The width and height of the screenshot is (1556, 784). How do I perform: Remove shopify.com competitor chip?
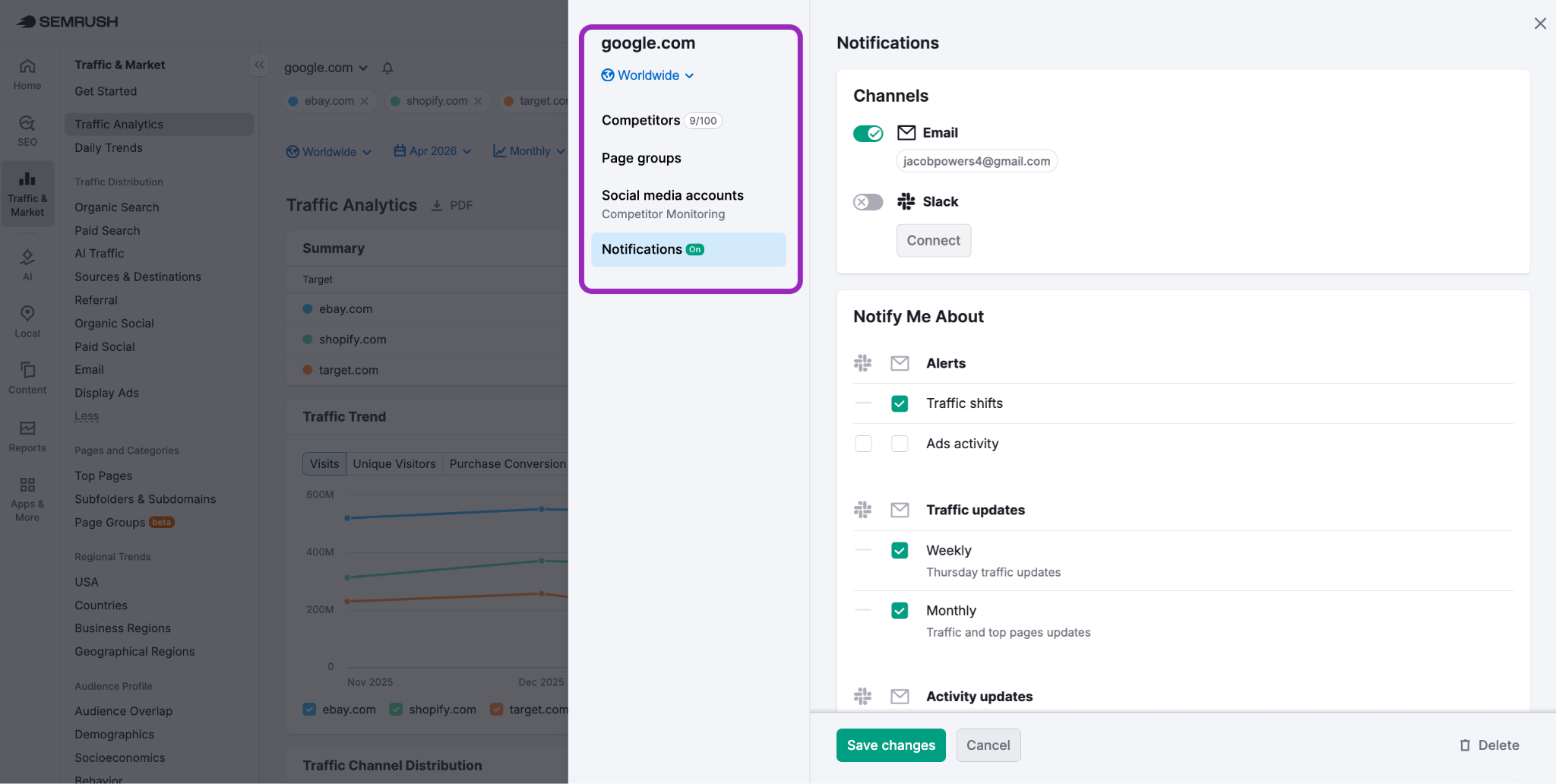coord(478,101)
